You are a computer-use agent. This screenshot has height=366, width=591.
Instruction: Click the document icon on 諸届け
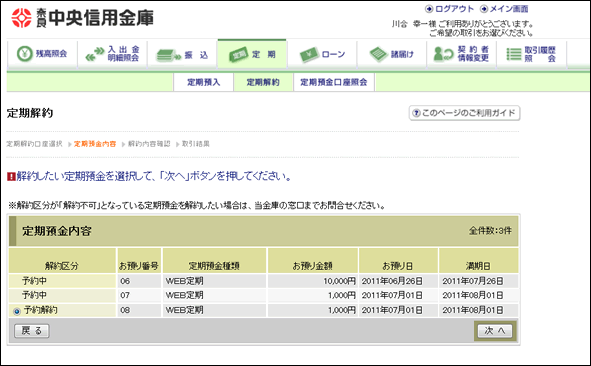(378, 54)
